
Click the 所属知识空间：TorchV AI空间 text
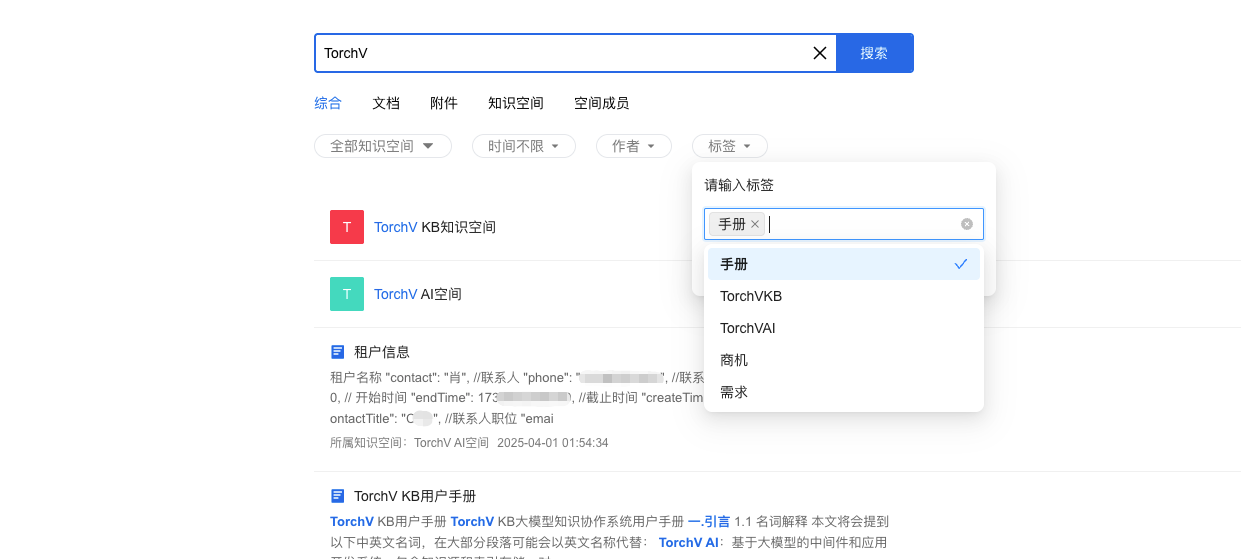point(409,443)
